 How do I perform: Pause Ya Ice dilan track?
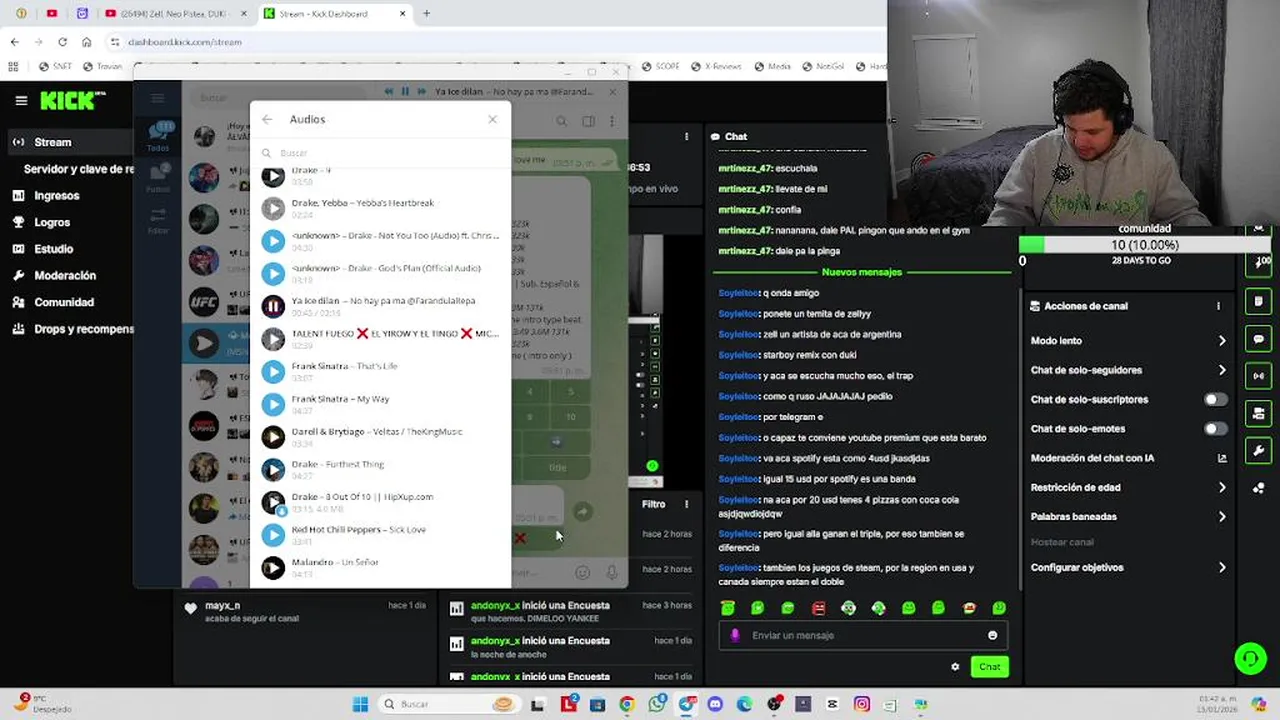pos(273,306)
